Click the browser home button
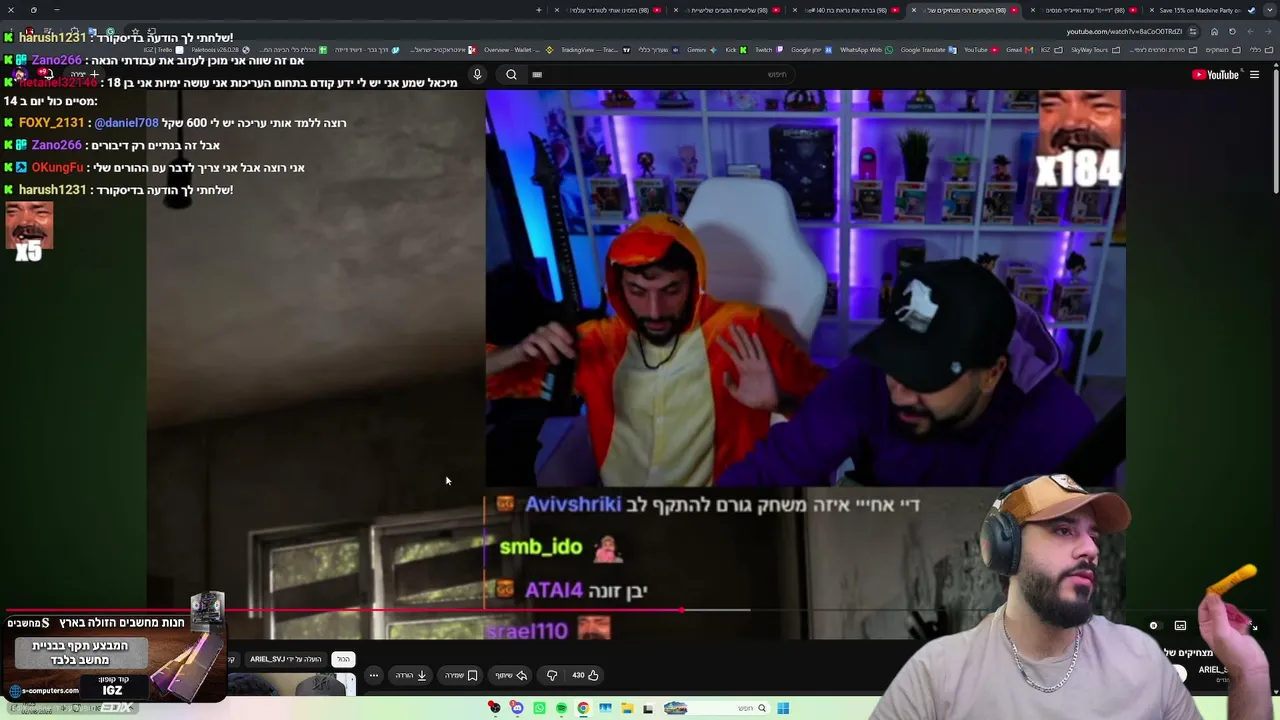The width and height of the screenshot is (1280, 720). (x=1214, y=31)
